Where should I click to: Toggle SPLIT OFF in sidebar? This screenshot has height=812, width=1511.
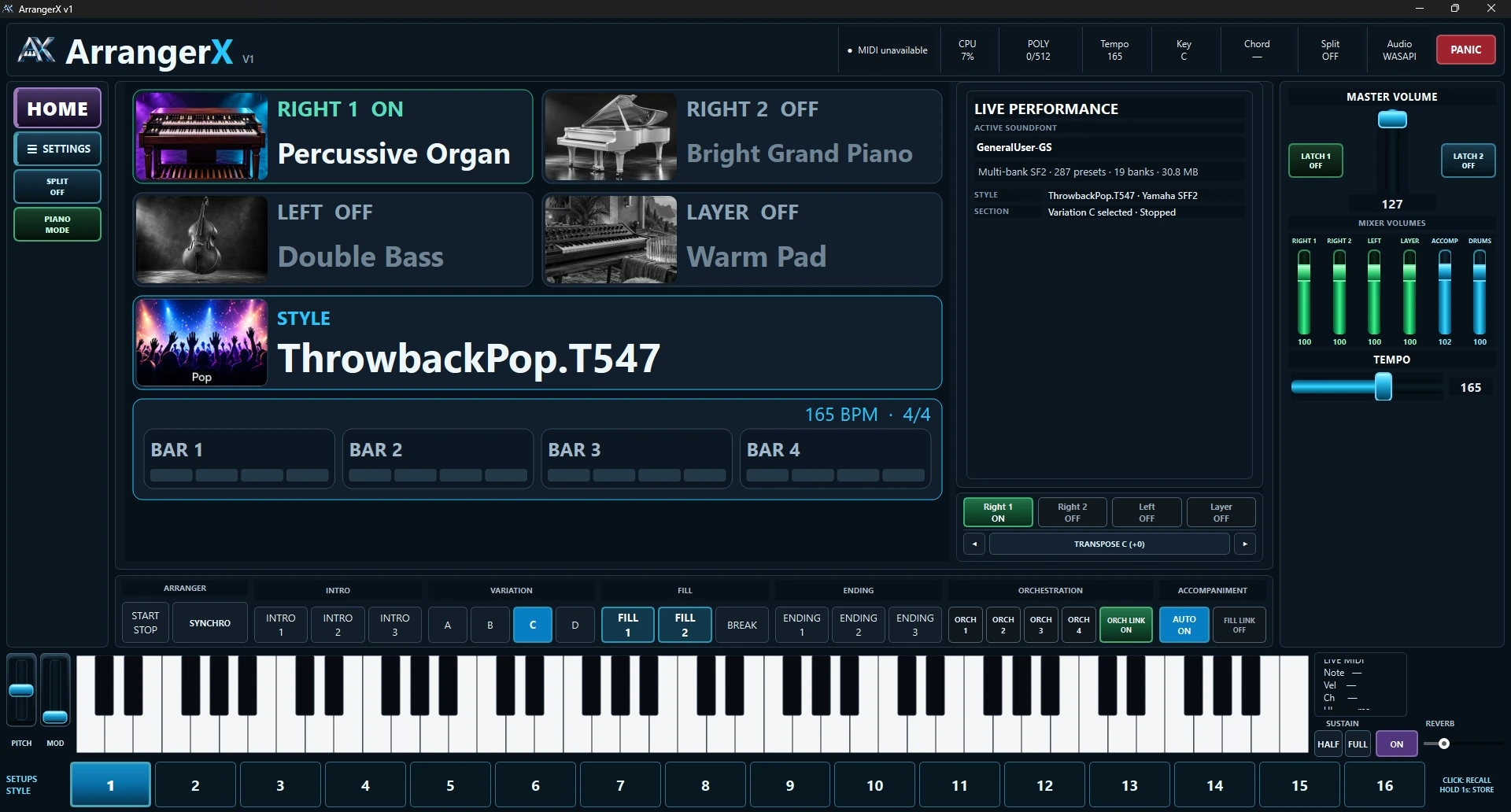pyautogui.click(x=57, y=186)
